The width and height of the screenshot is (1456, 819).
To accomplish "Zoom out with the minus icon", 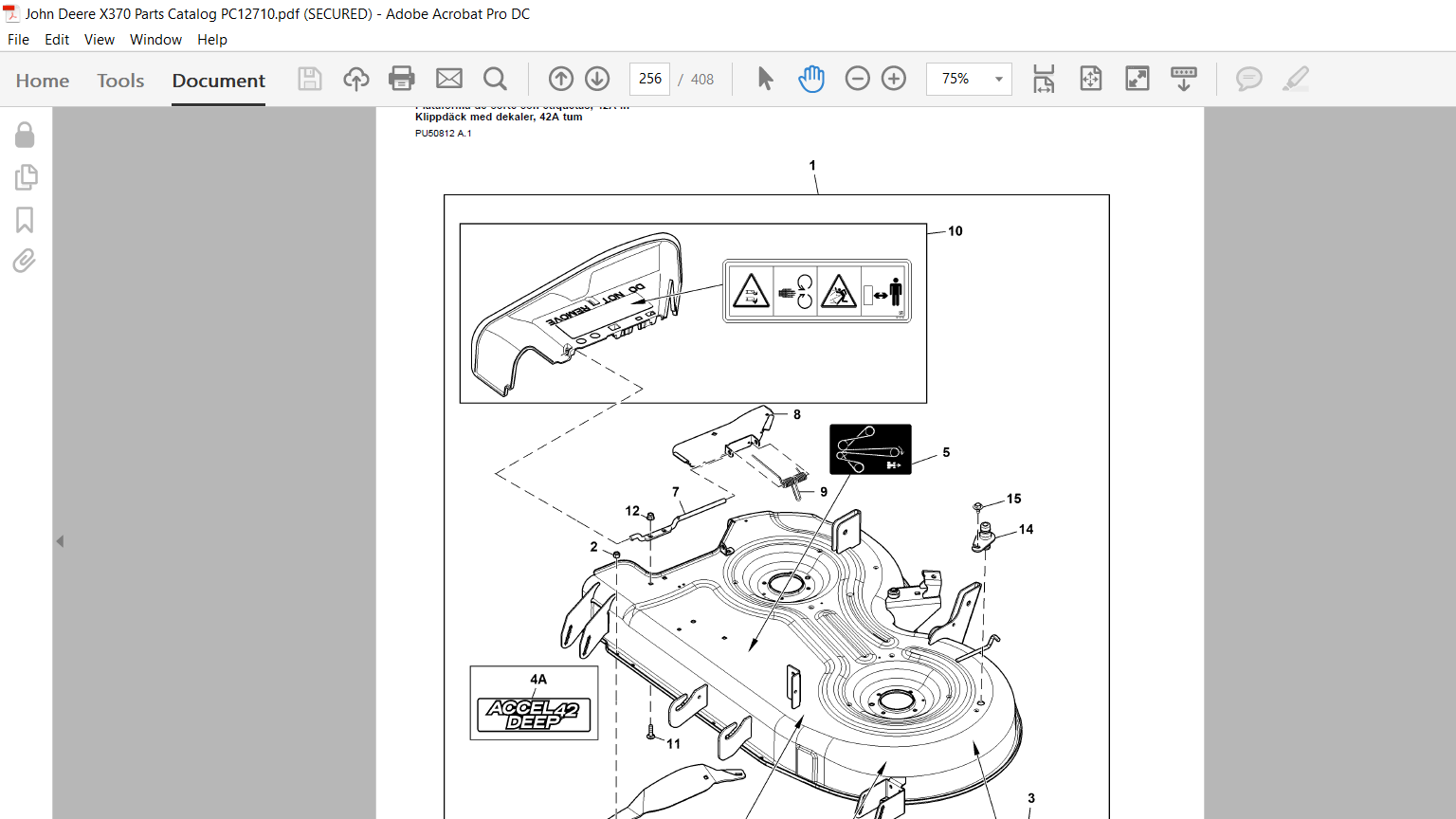I will 857,79.
